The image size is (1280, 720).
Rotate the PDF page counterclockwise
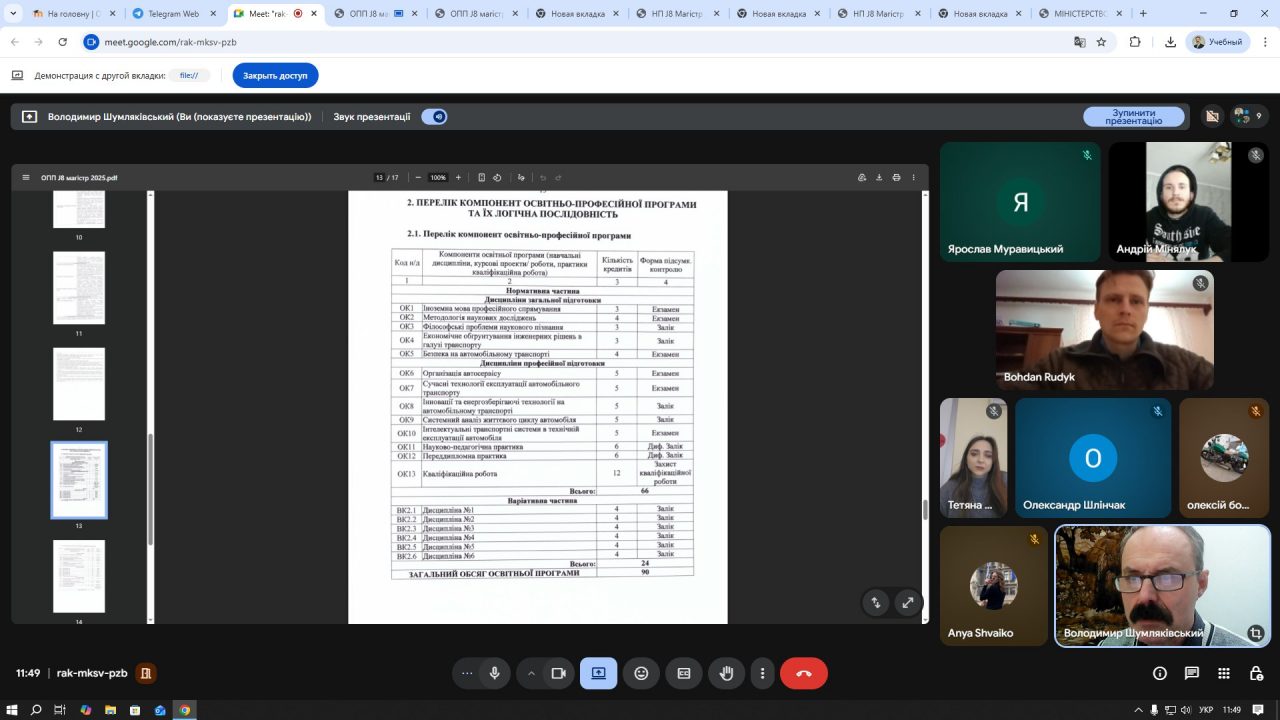[x=497, y=178]
